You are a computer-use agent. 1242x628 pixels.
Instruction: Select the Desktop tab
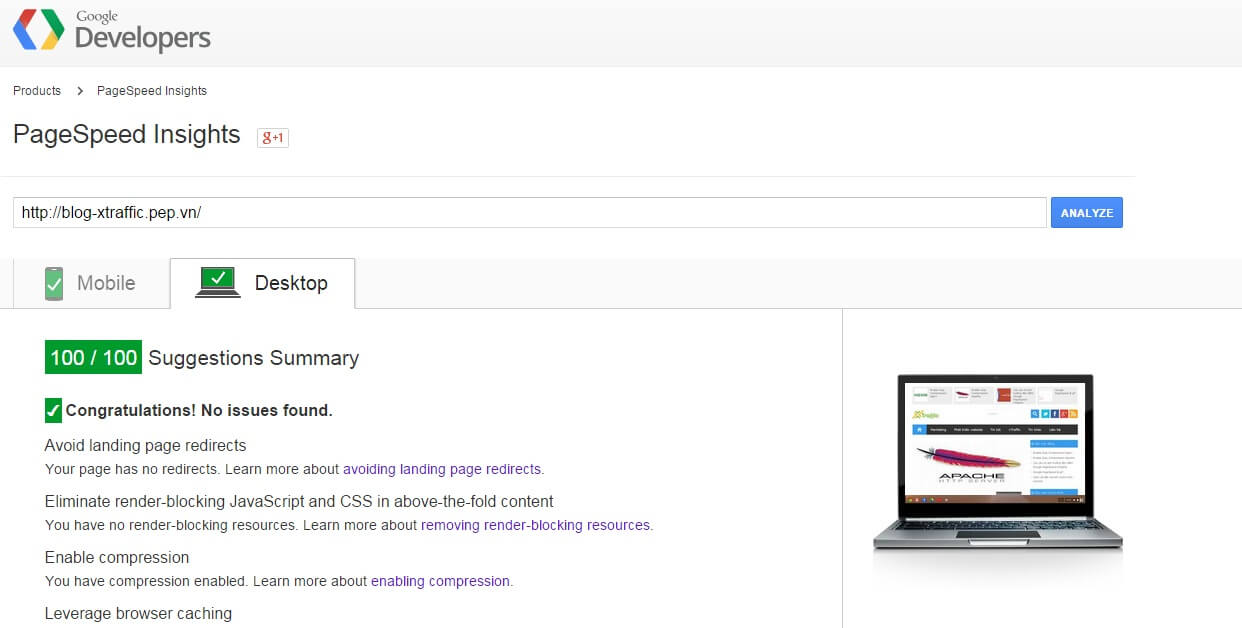[x=262, y=283]
